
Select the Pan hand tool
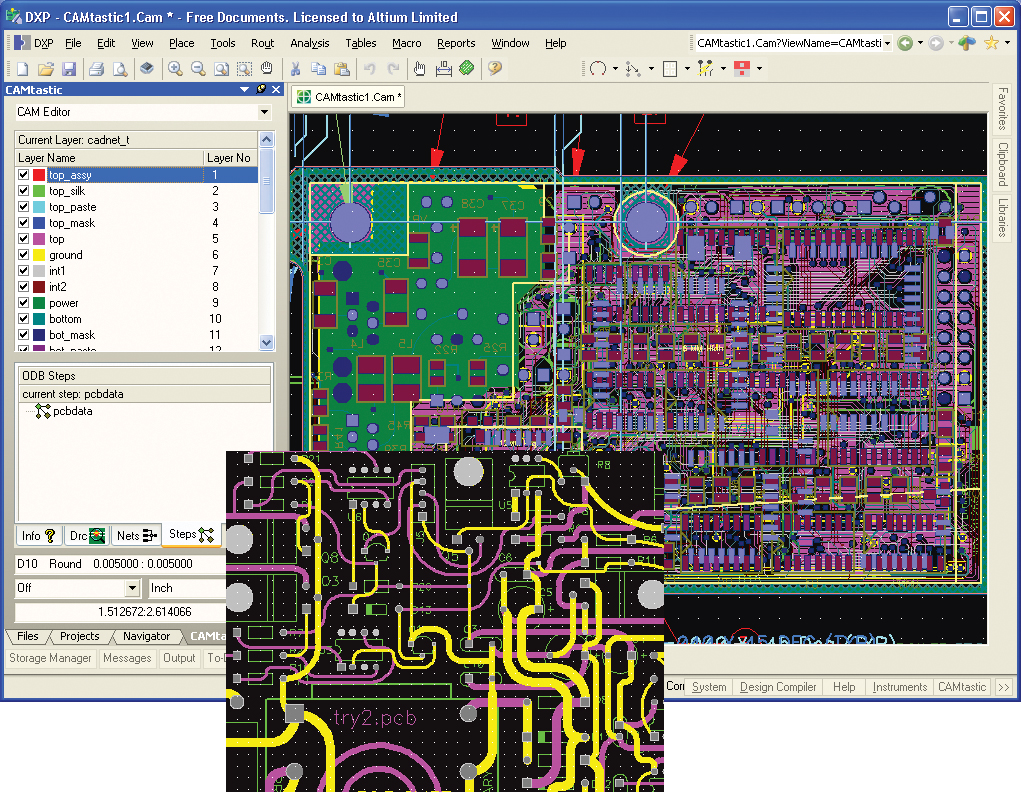(x=267, y=69)
